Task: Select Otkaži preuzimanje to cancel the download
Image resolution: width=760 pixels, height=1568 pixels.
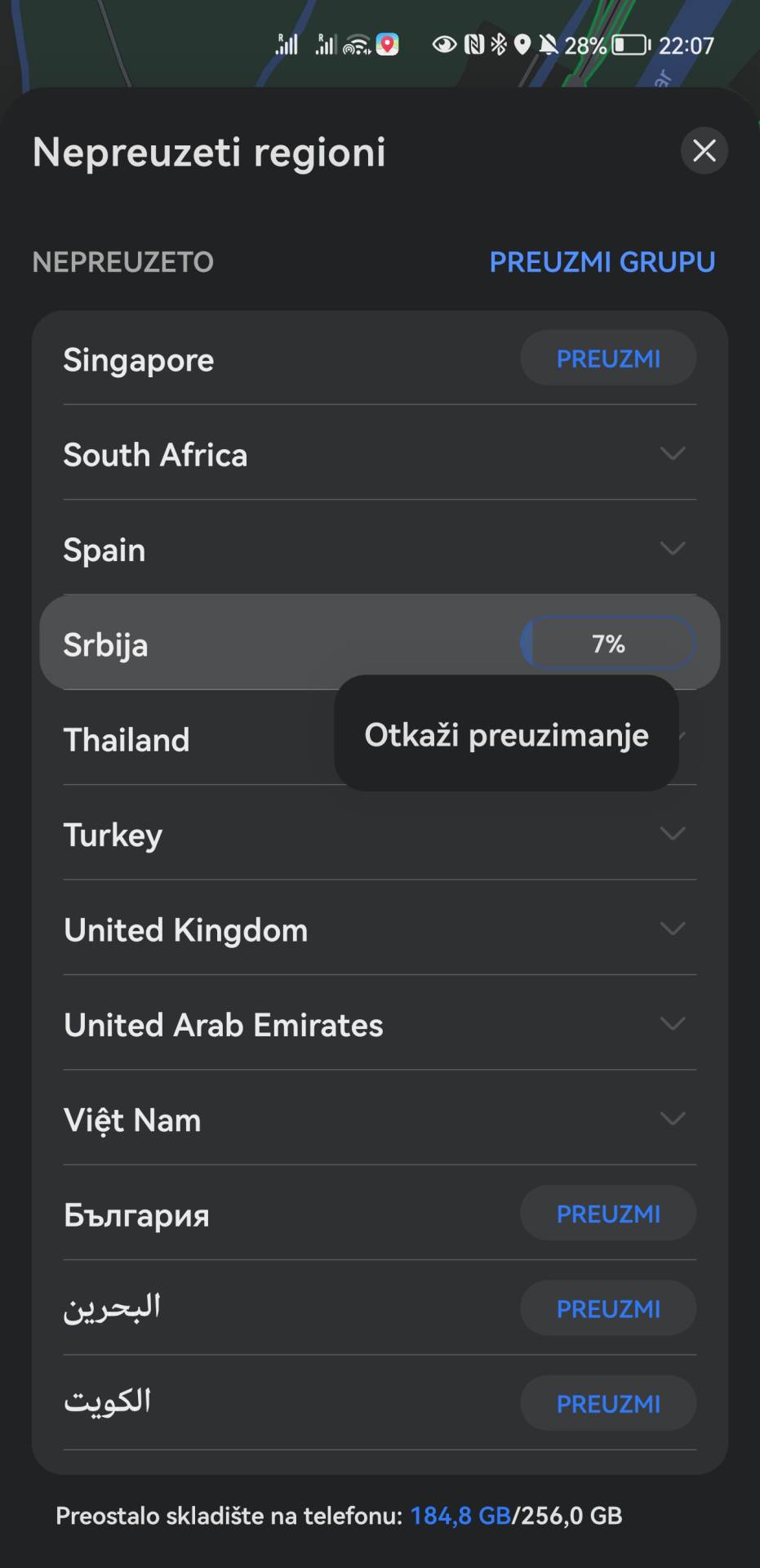Action: click(506, 734)
